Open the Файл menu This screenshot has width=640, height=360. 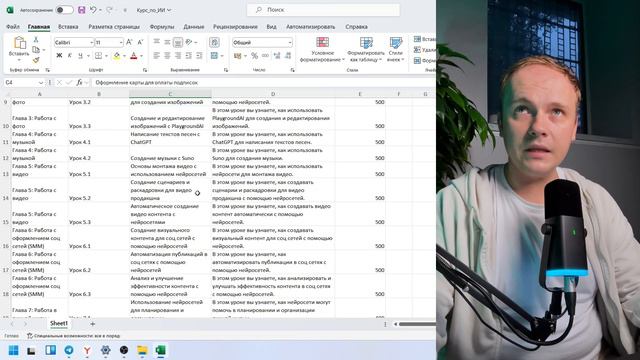tap(13, 27)
